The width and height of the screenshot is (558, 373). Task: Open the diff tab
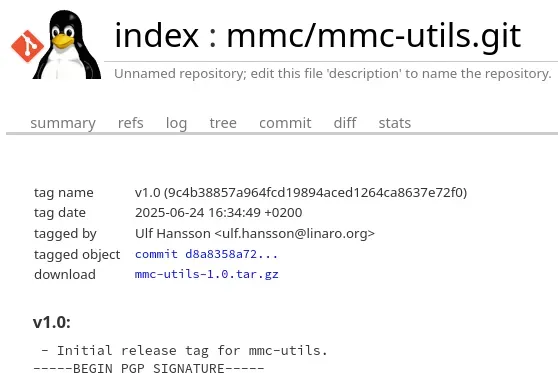pyautogui.click(x=345, y=123)
